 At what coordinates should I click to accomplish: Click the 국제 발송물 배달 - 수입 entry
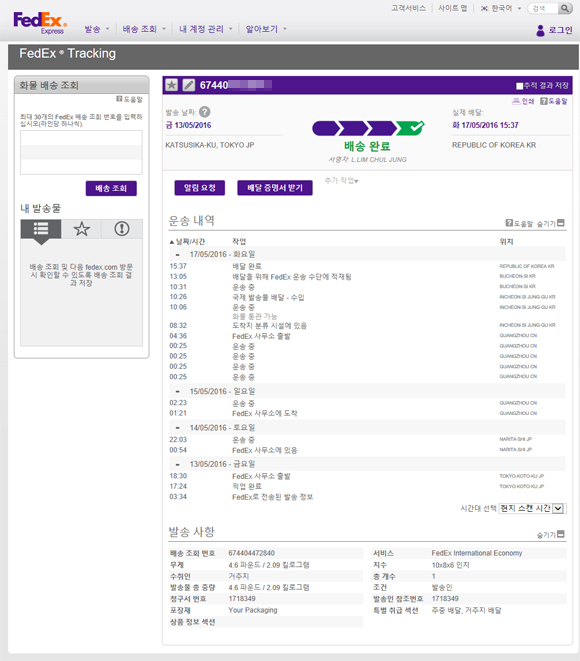tap(268, 297)
